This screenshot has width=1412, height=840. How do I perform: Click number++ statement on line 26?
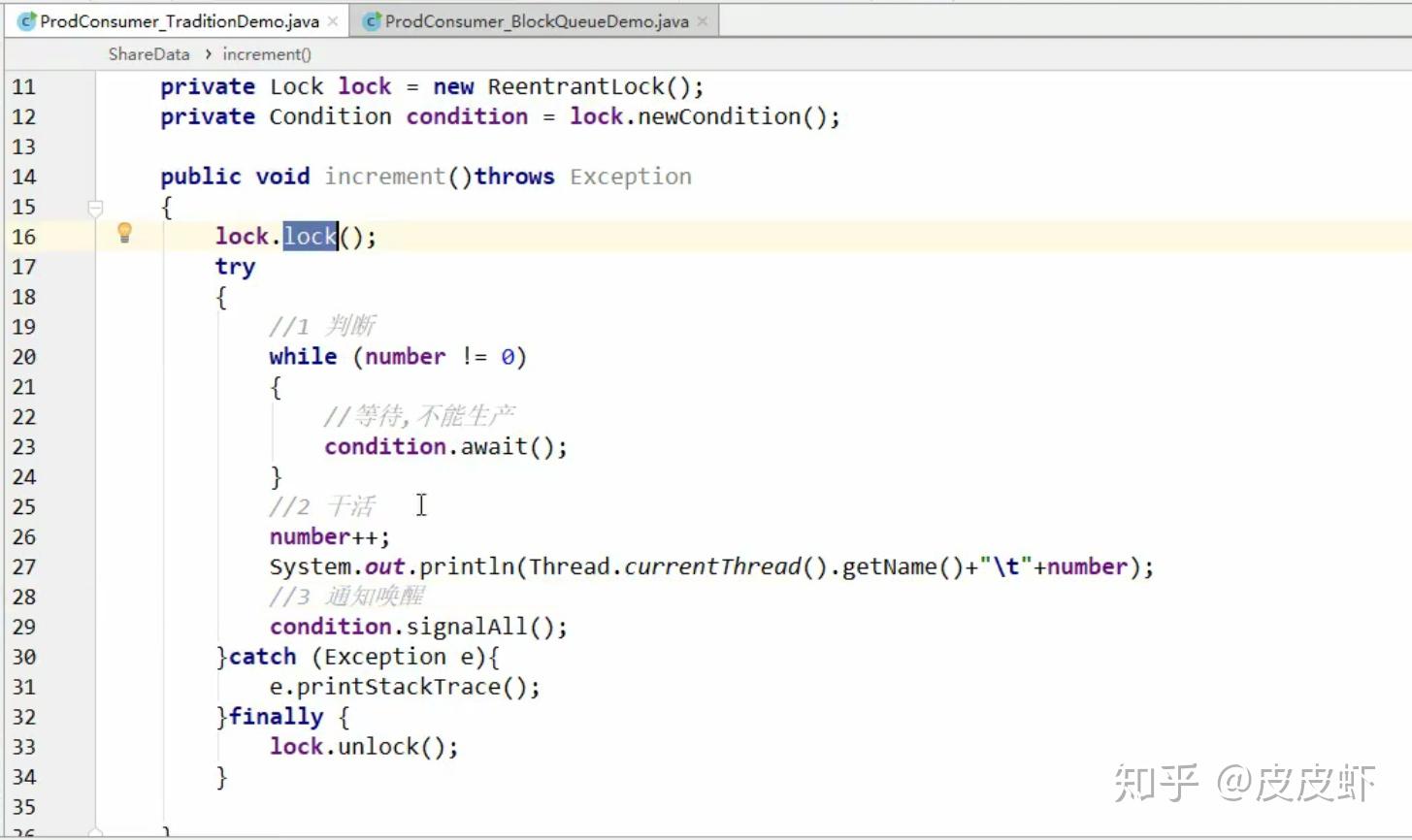[329, 537]
